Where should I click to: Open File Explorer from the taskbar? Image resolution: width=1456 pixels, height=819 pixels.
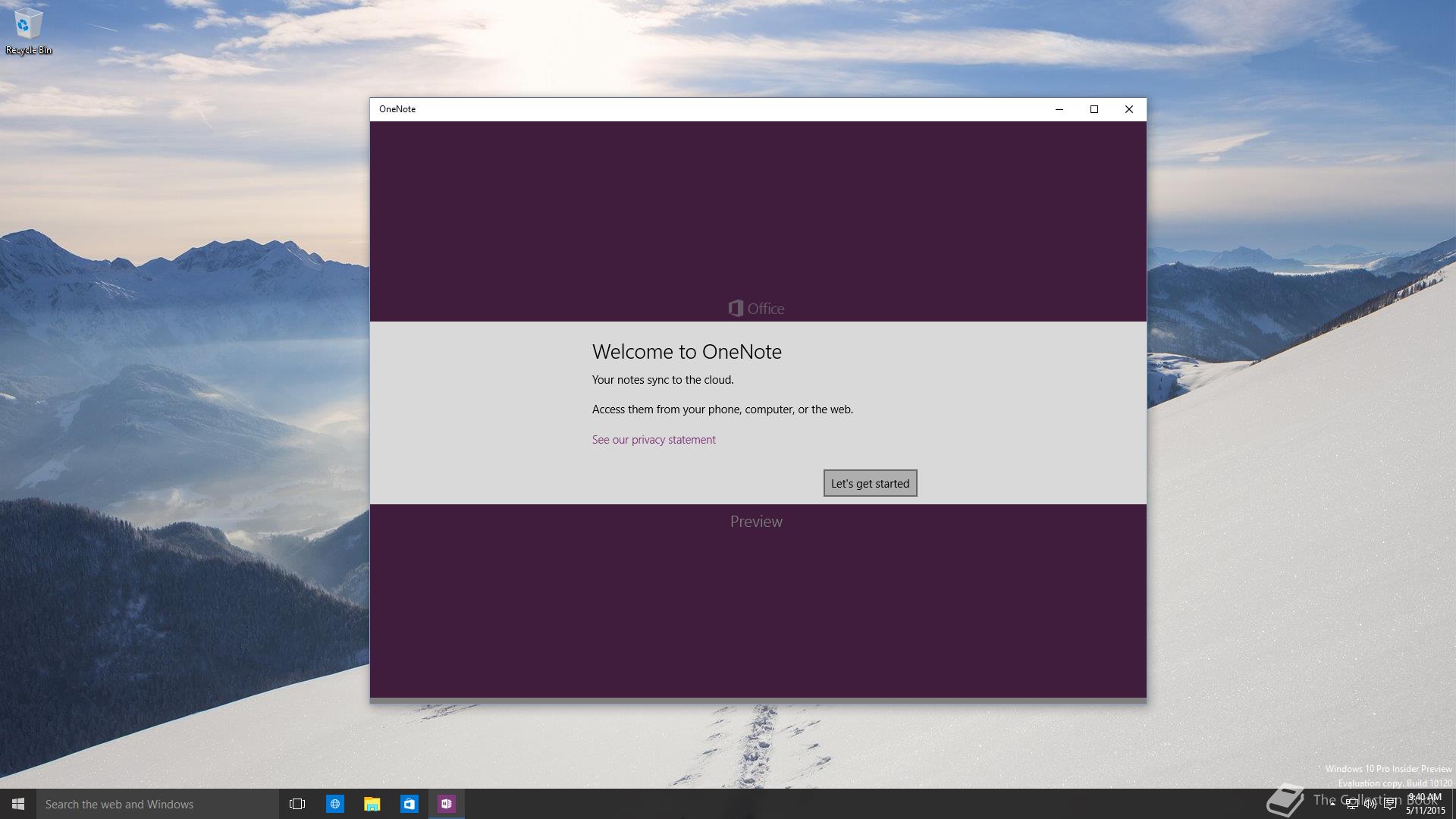pos(372,804)
